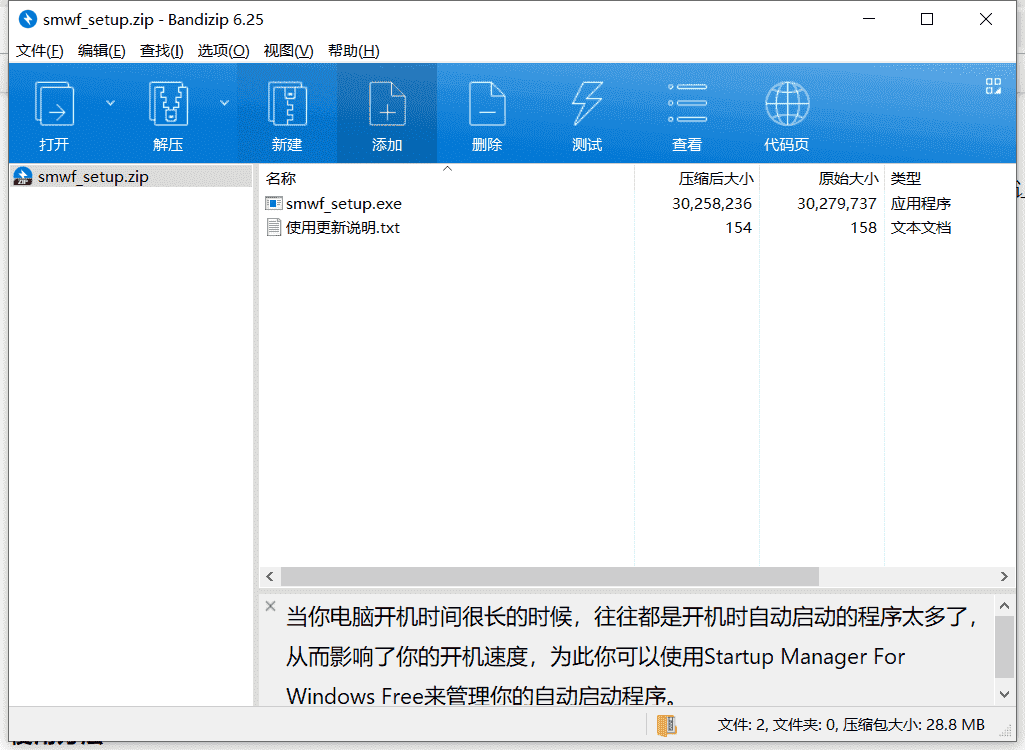Click the Add (添加) toolbar icon
Viewport: 1025px width, 750px height.
pos(387,103)
